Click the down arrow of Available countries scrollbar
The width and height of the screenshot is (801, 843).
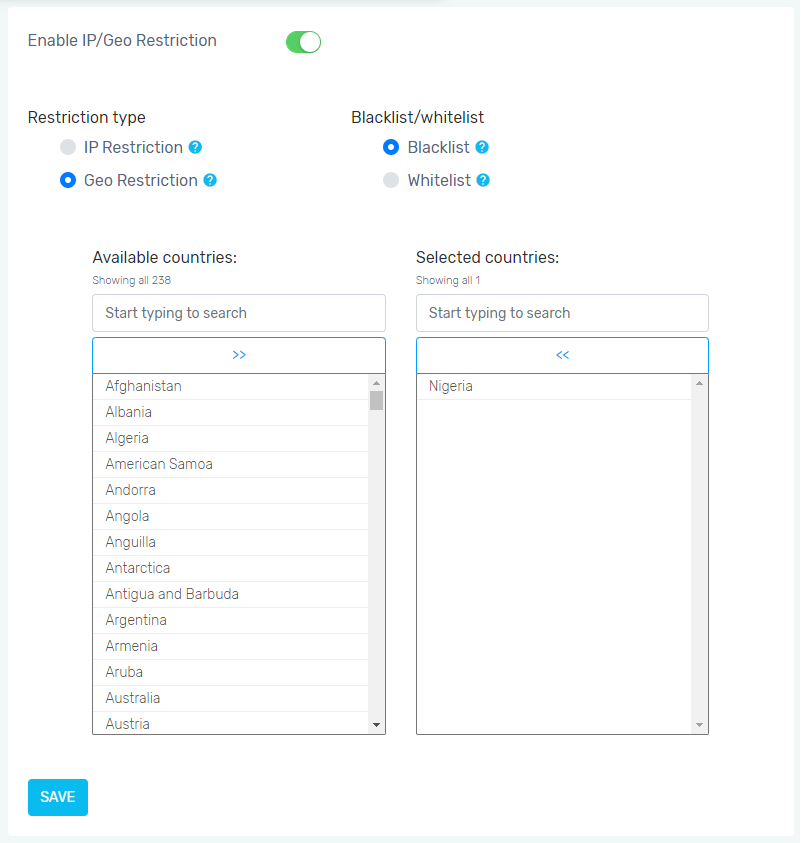pyautogui.click(x=376, y=725)
